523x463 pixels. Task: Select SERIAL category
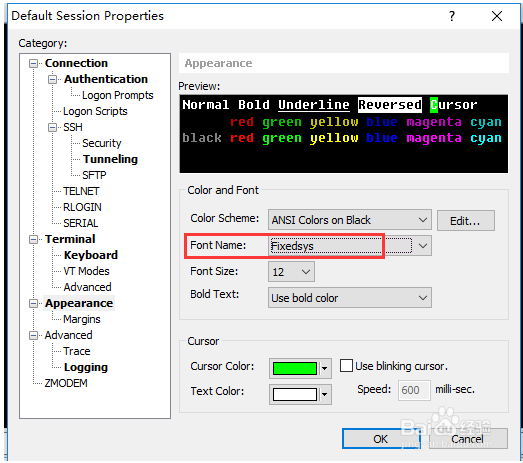click(80, 223)
